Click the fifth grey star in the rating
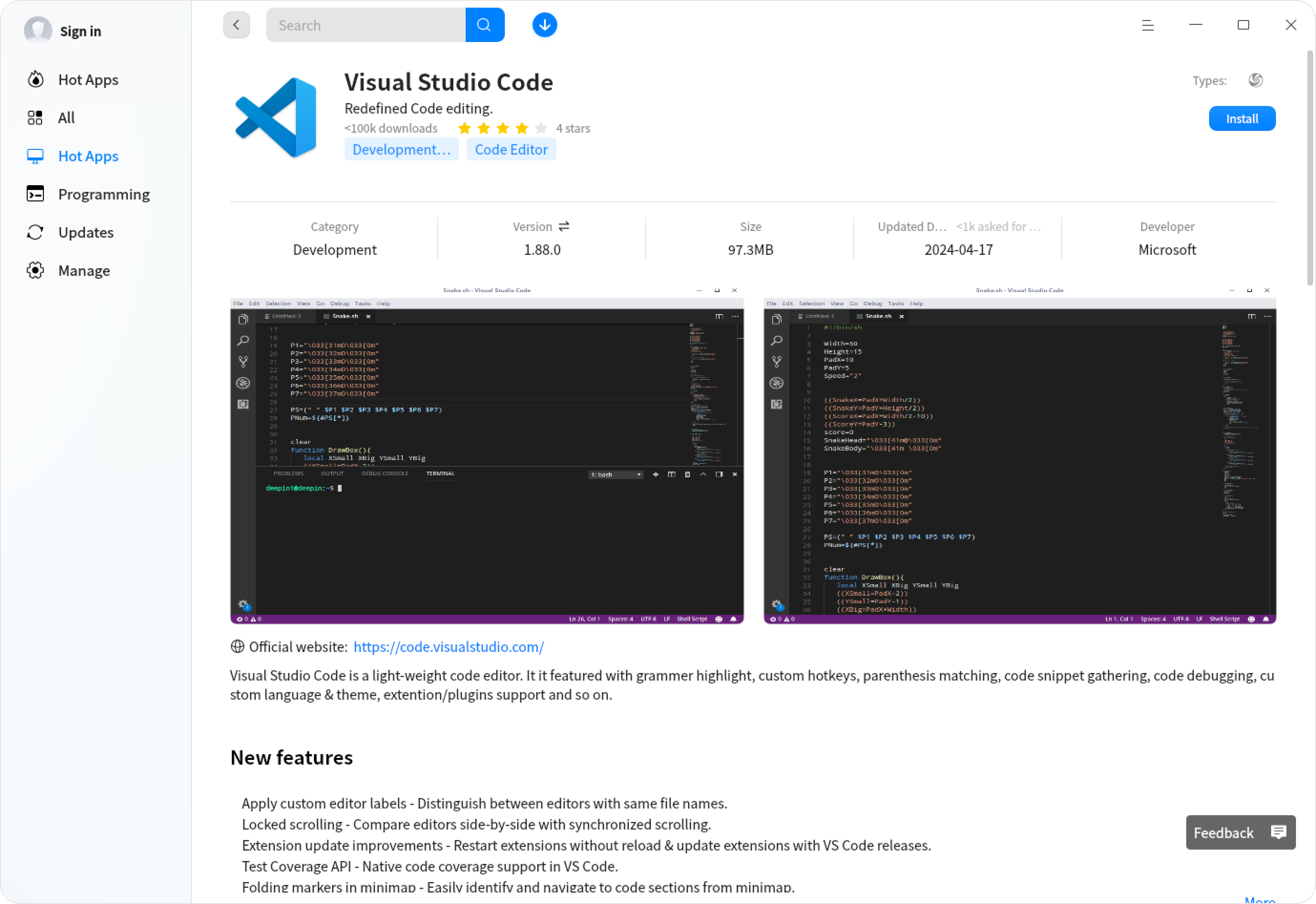The width and height of the screenshot is (1316, 904). 541,128
